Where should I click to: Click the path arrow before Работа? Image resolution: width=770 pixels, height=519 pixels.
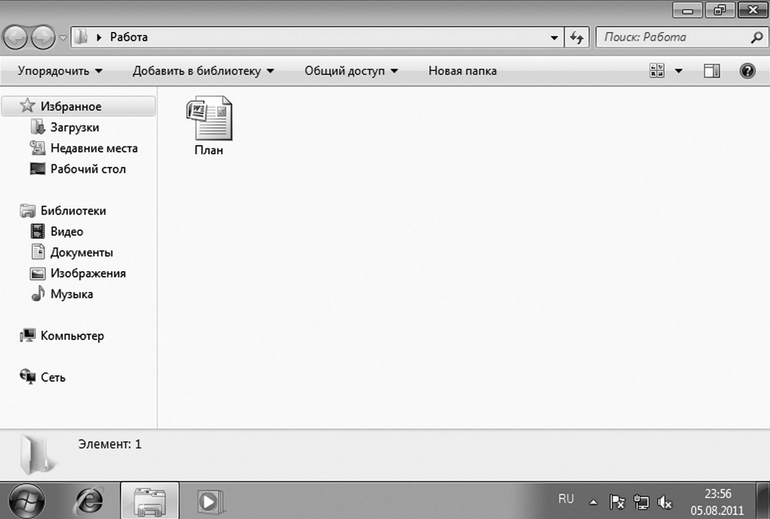99,37
